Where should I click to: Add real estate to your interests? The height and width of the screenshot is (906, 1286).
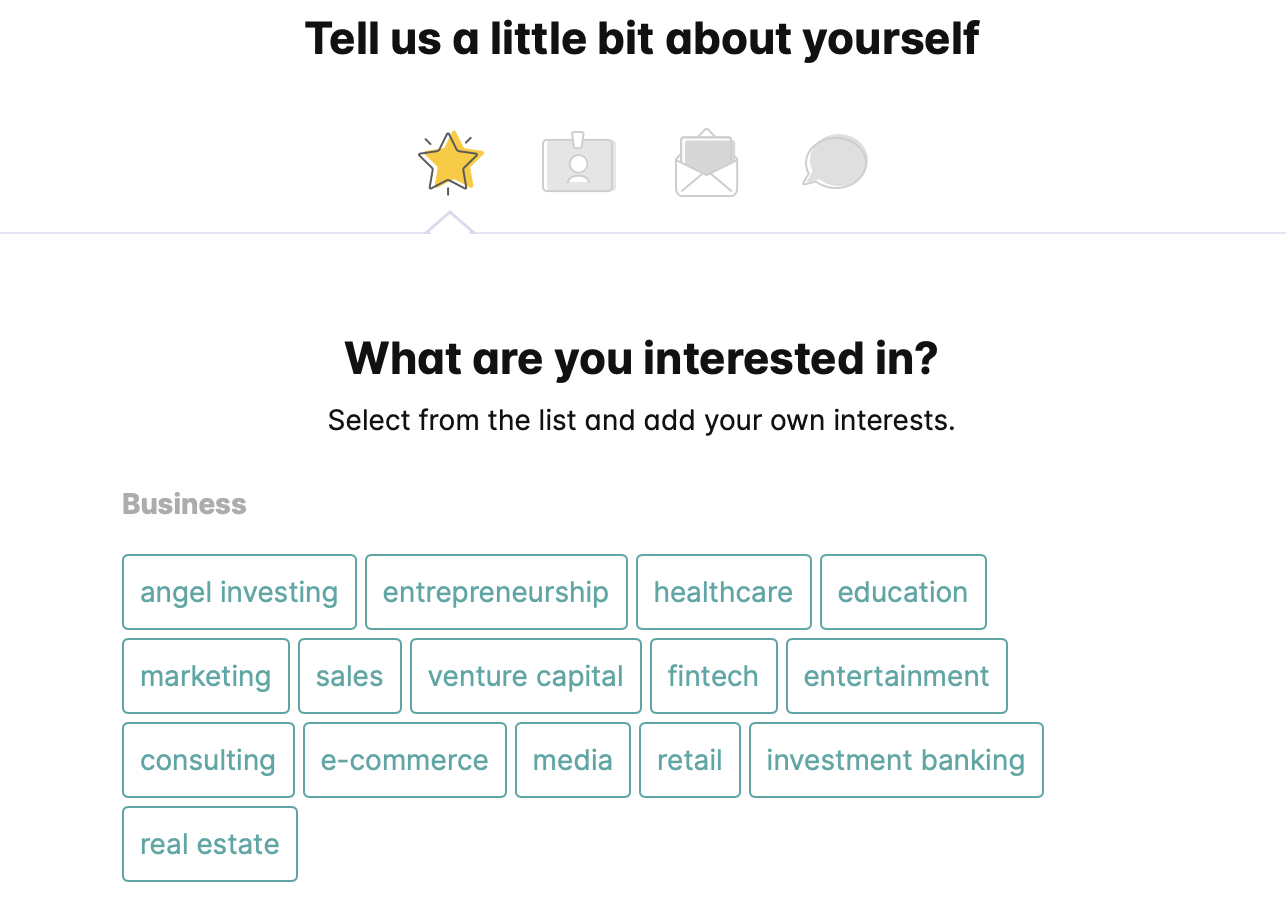point(210,844)
